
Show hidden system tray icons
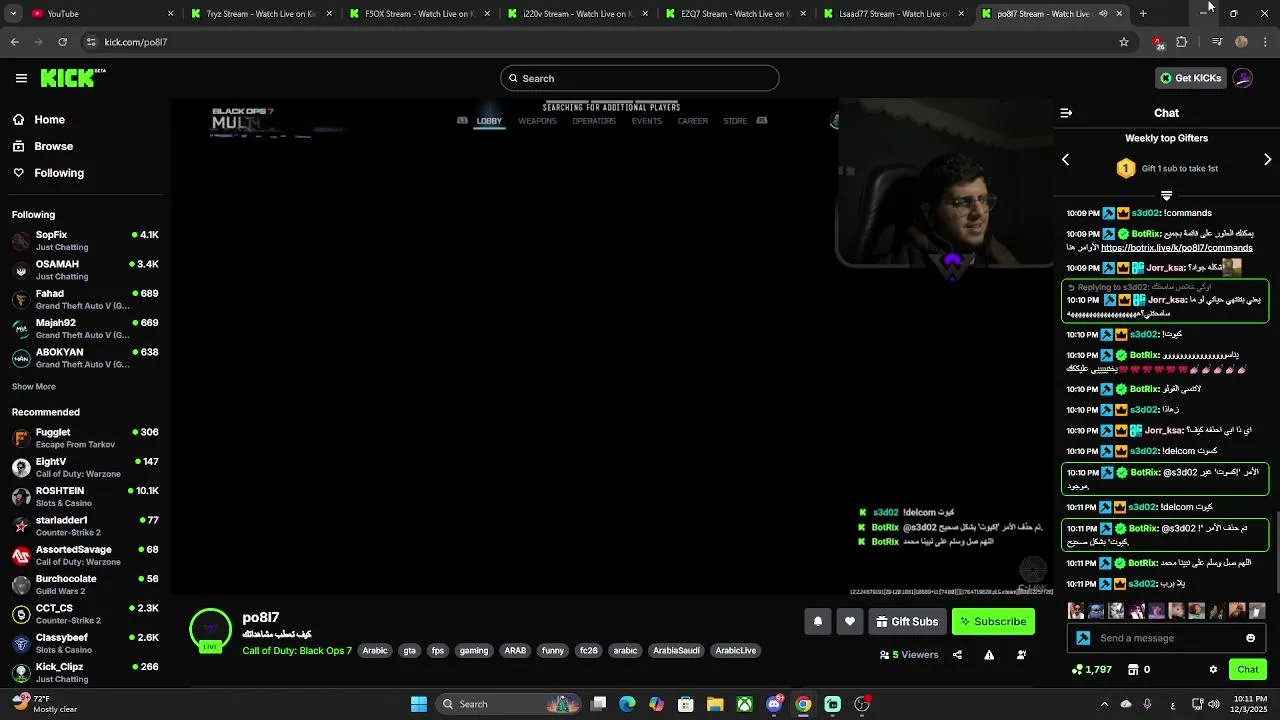pyautogui.click(x=1104, y=704)
